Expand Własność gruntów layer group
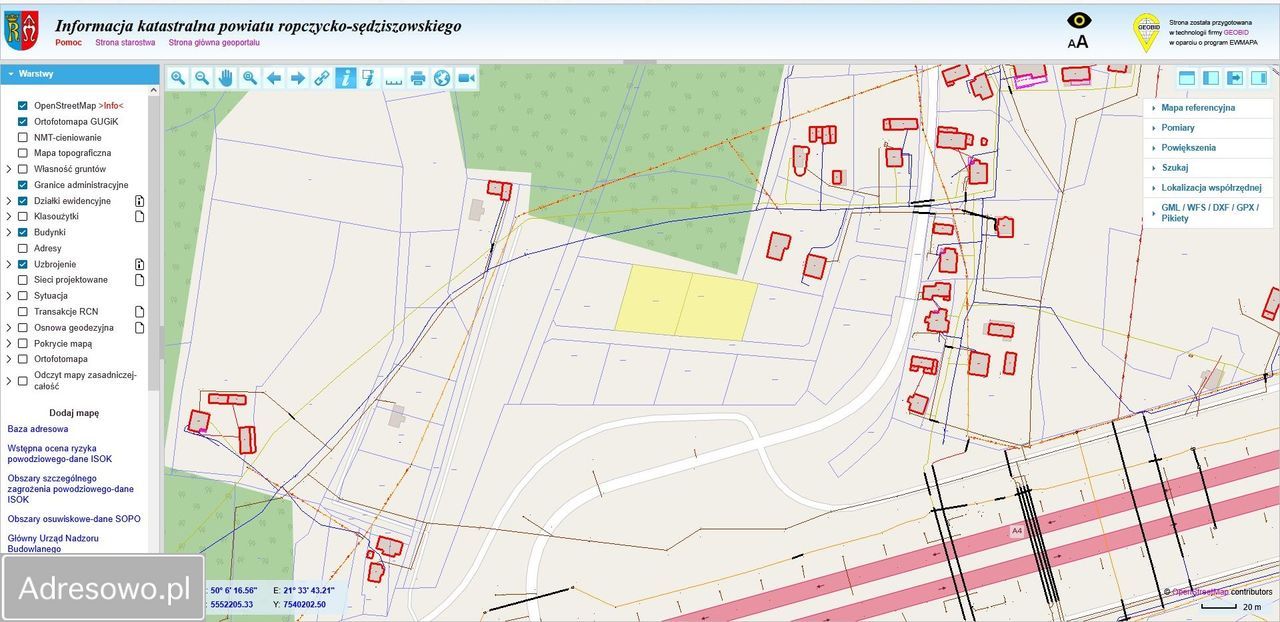This screenshot has width=1280, height=622. coord(8,169)
